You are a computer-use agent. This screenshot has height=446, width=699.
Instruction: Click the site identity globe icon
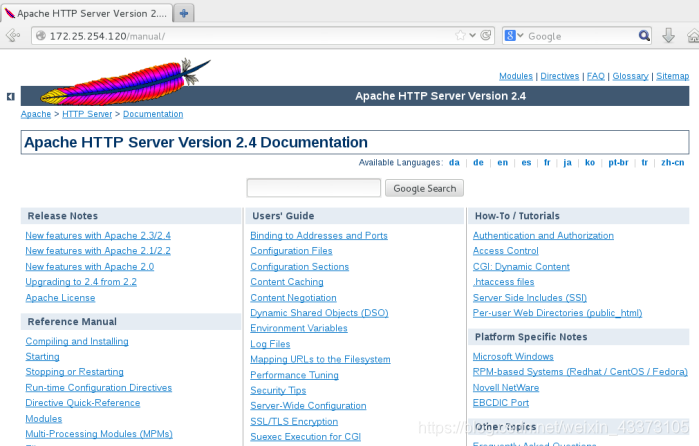(41, 36)
